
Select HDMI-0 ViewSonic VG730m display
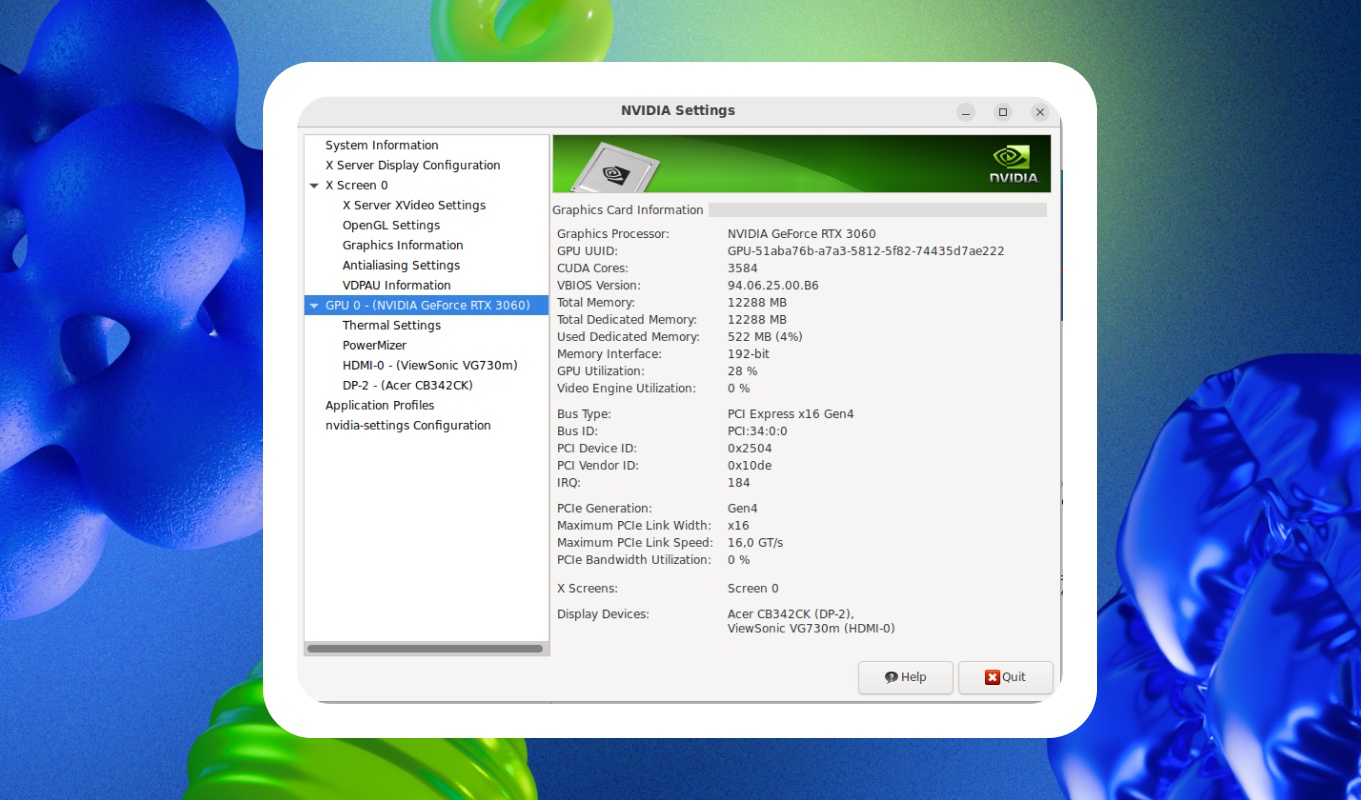pos(430,365)
